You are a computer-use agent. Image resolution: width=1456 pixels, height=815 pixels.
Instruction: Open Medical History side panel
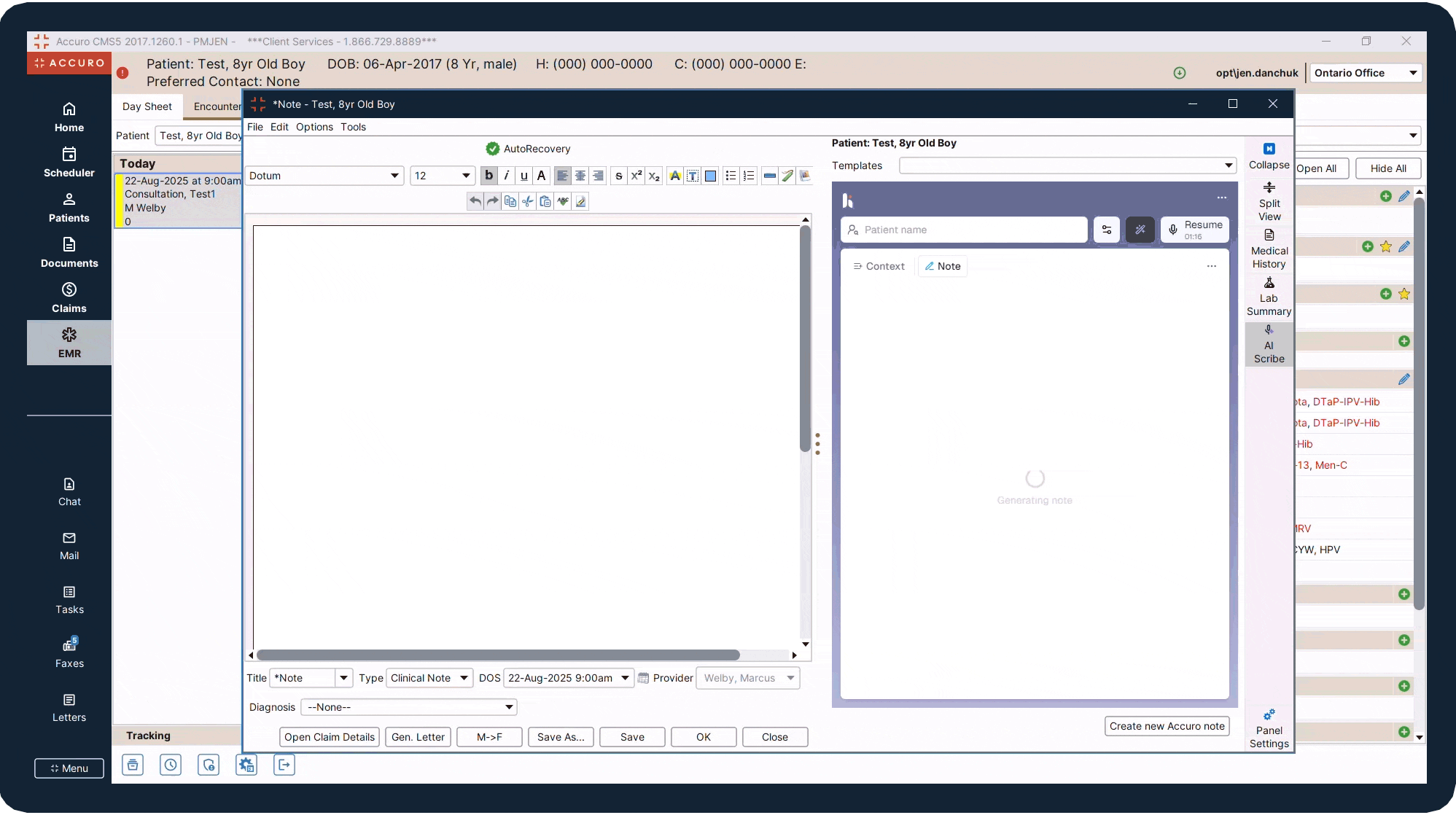click(1269, 249)
